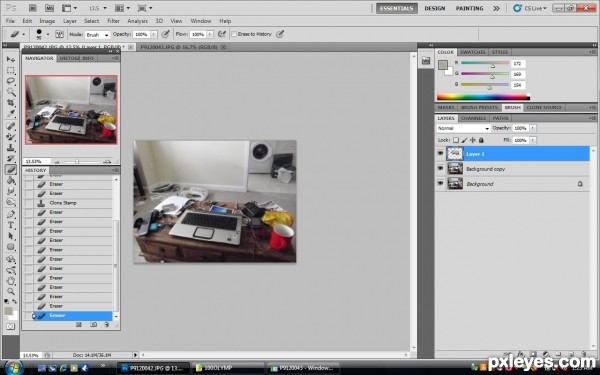The height and width of the screenshot is (375, 600).
Task: Select the Lasso tool
Action: tap(11, 81)
